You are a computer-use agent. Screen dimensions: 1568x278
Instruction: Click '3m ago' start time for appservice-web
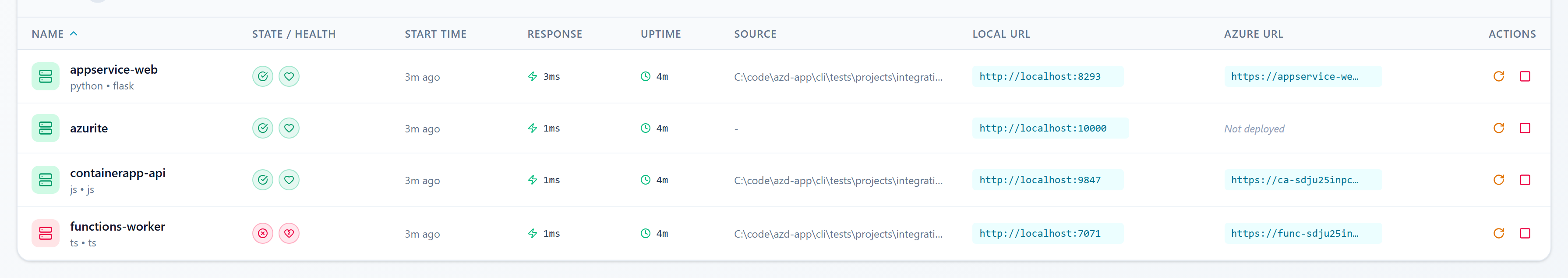pos(422,77)
